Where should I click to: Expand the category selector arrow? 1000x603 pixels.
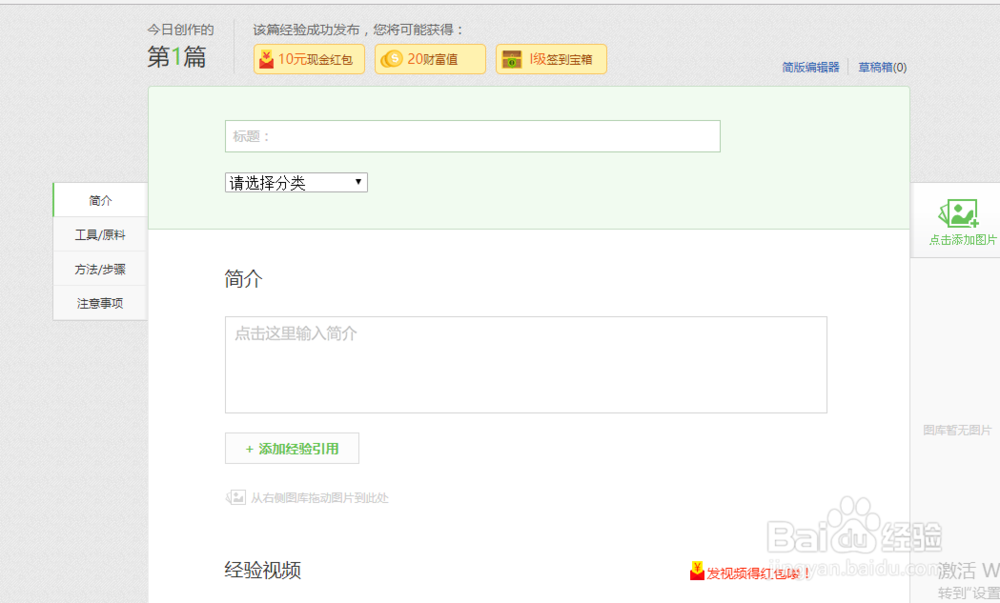[359, 182]
